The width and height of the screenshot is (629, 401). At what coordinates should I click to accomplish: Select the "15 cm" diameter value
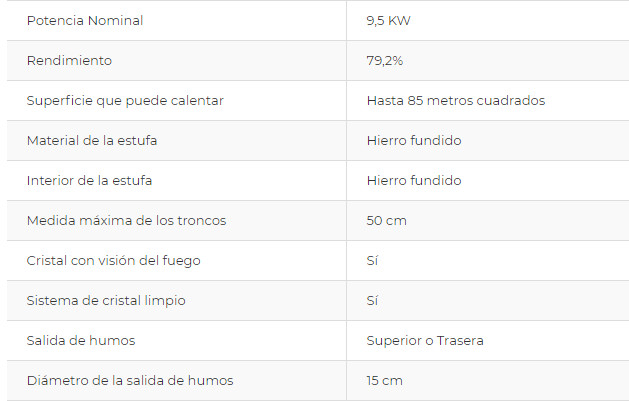pyautogui.click(x=385, y=380)
